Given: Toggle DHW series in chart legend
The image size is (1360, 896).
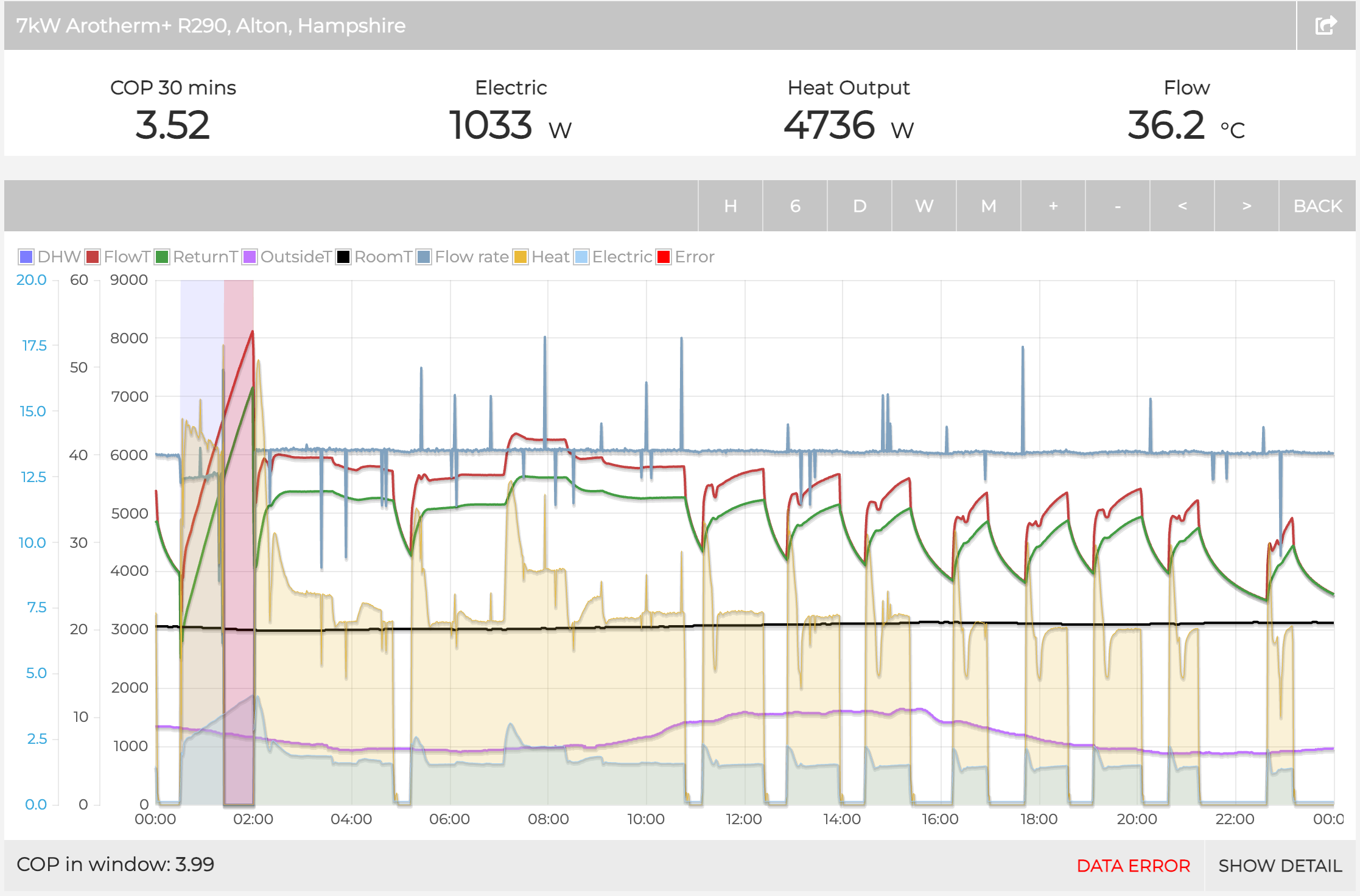Looking at the screenshot, I should coord(50,257).
